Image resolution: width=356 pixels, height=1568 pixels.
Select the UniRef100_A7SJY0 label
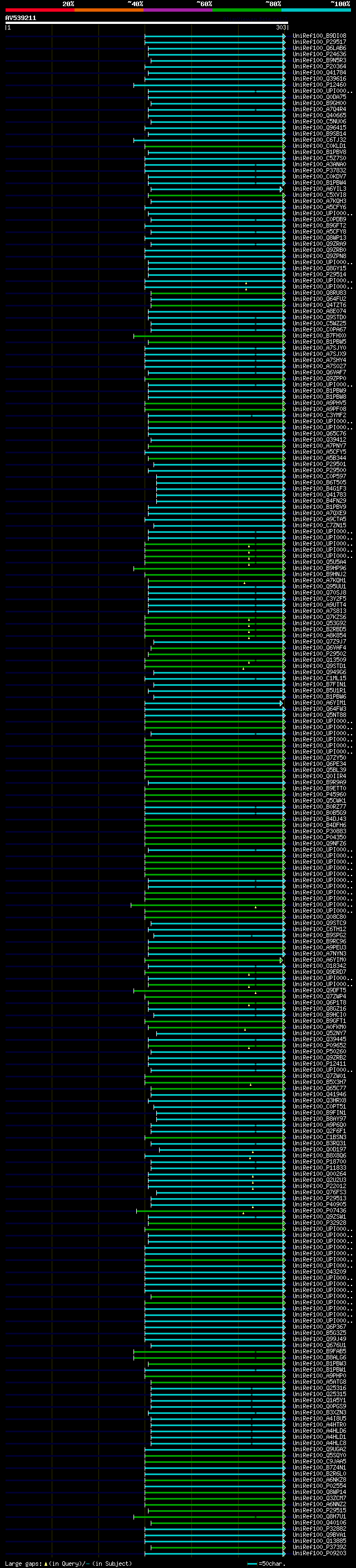click(319, 348)
